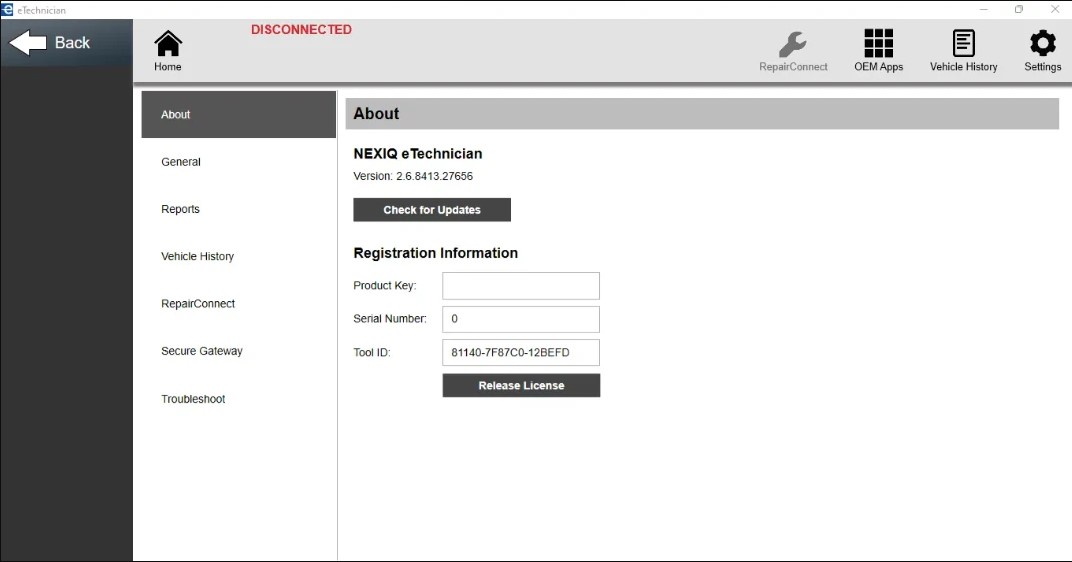
Task: Click the Tool ID text box
Action: 521,352
